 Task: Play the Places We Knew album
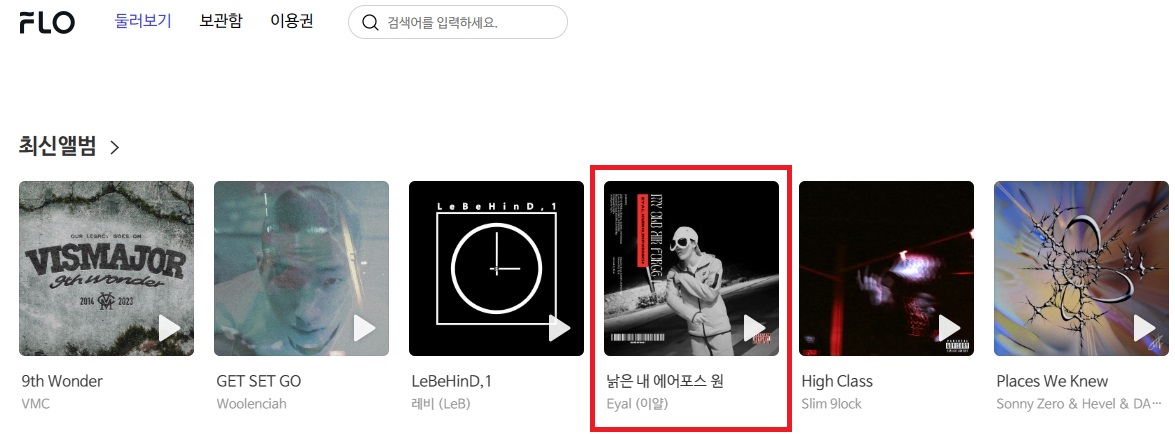1144,328
